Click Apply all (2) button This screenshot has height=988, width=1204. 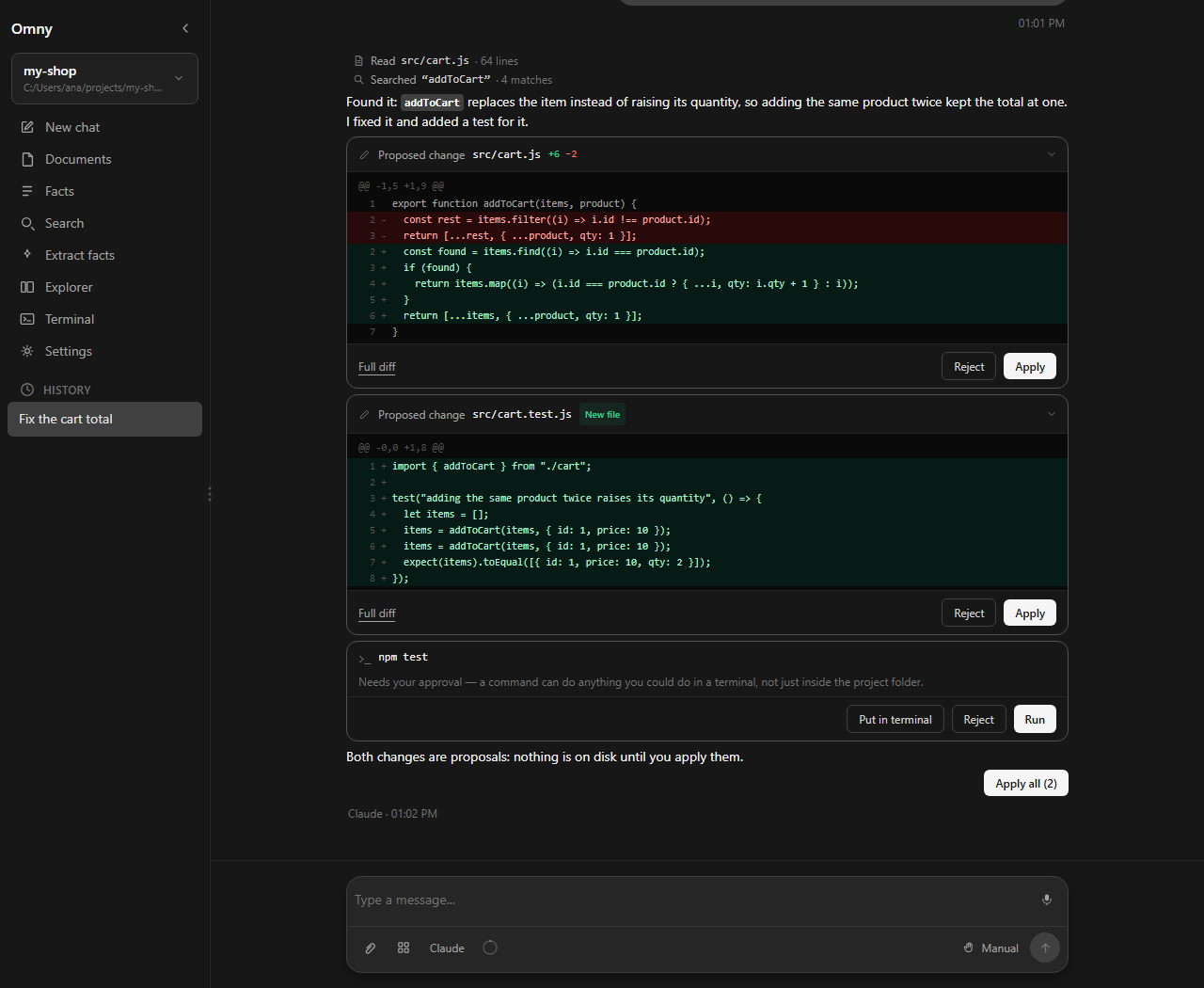[x=1026, y=784]
